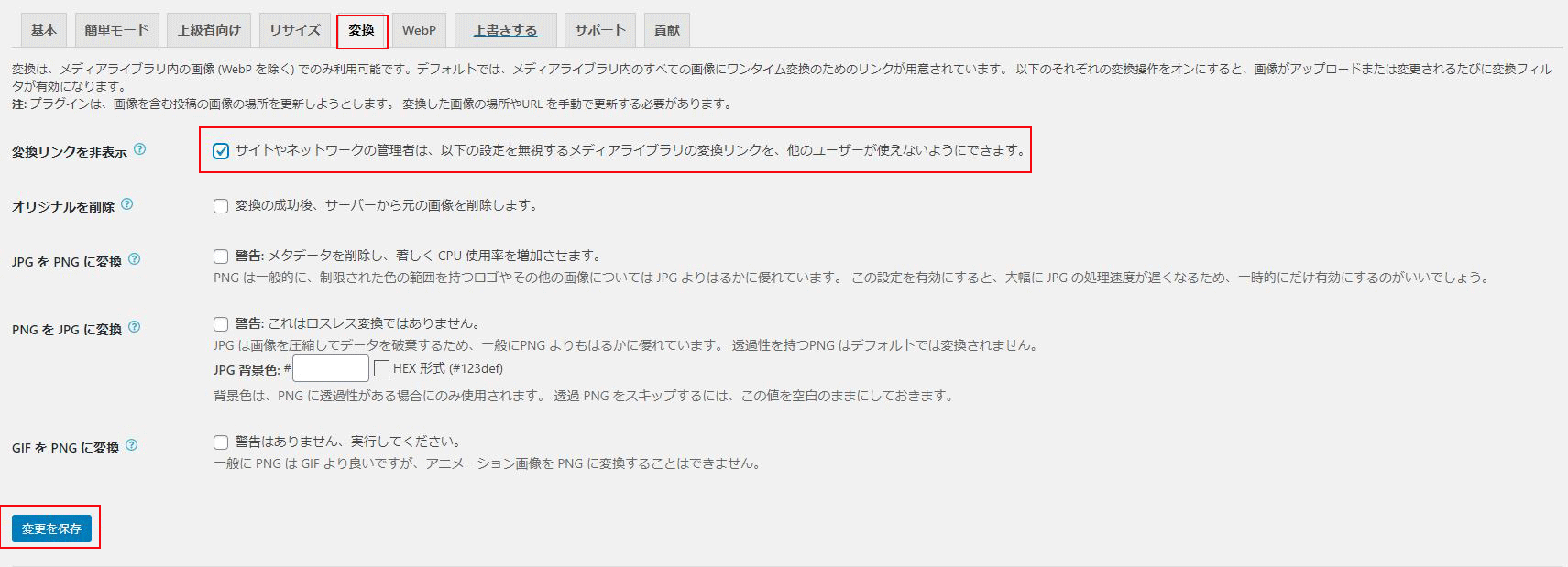Screen dimensions: 1568x567
Task: Open the 上級者向け tab
Action: [209, 30]
